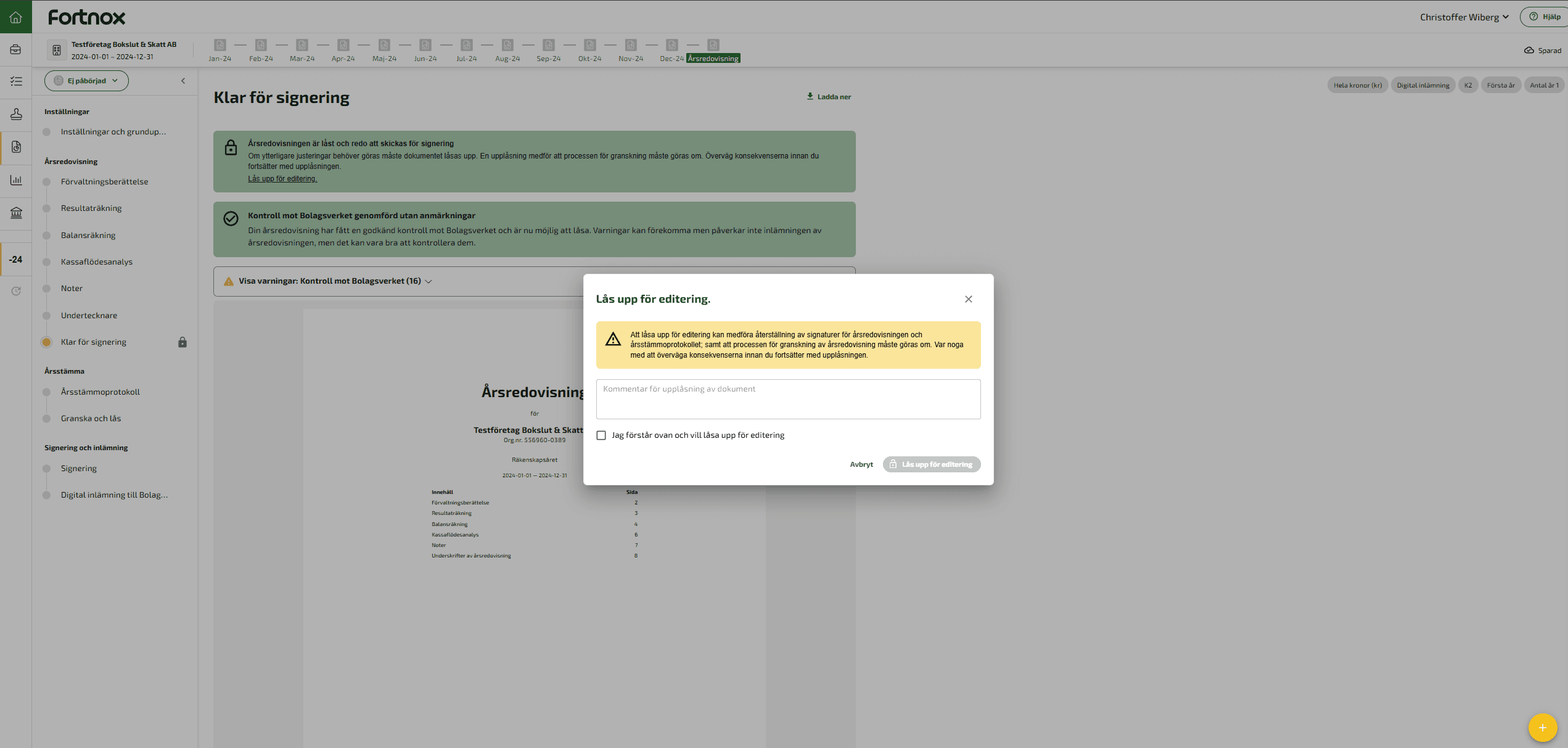Click the Fortnox logo
The height and width of the screenshot is (748, 1568).
pyautogui.click(x=87, y=17)
